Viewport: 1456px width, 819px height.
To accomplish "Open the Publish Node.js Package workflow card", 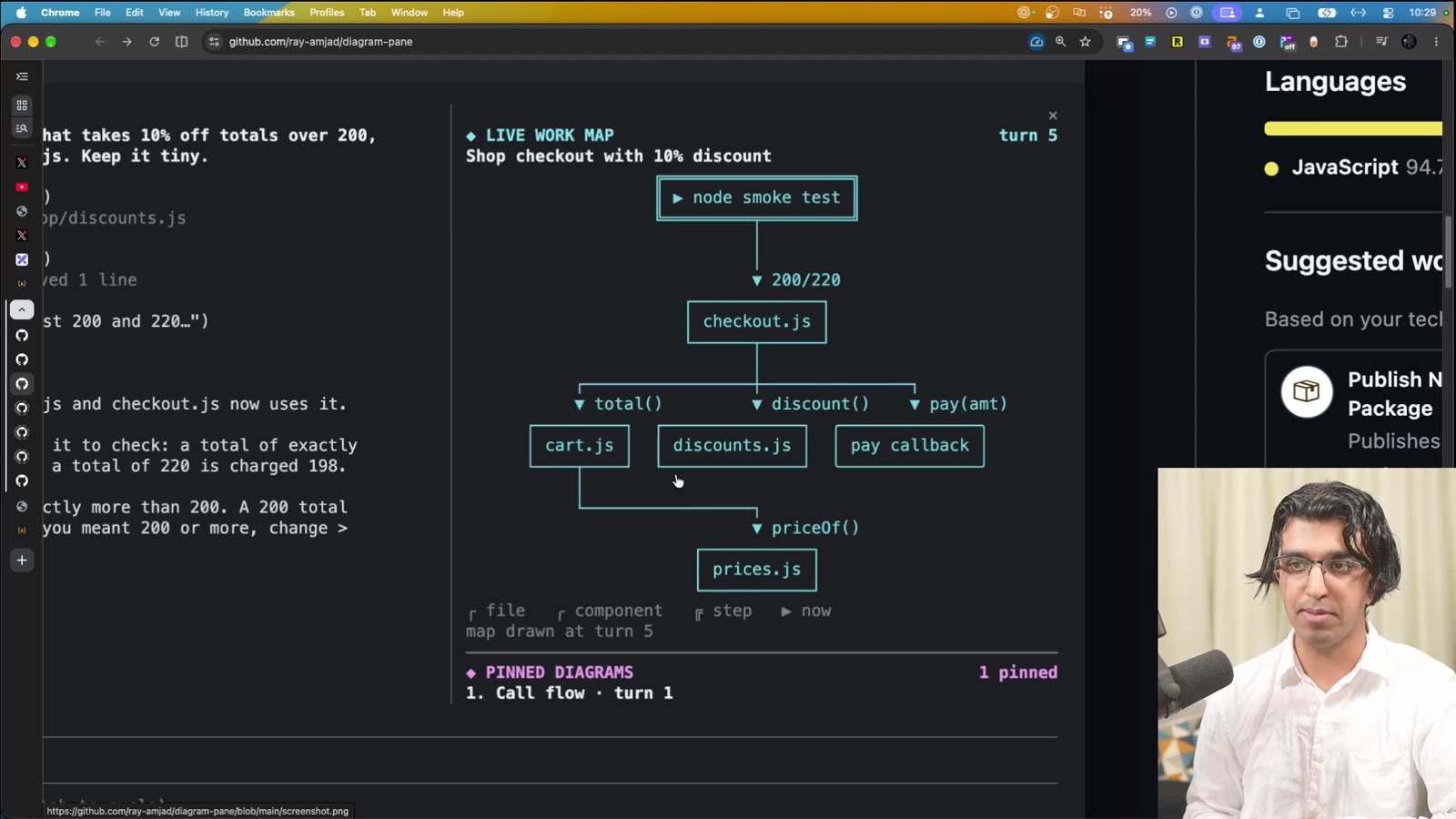I will (x=1354, y=409).
